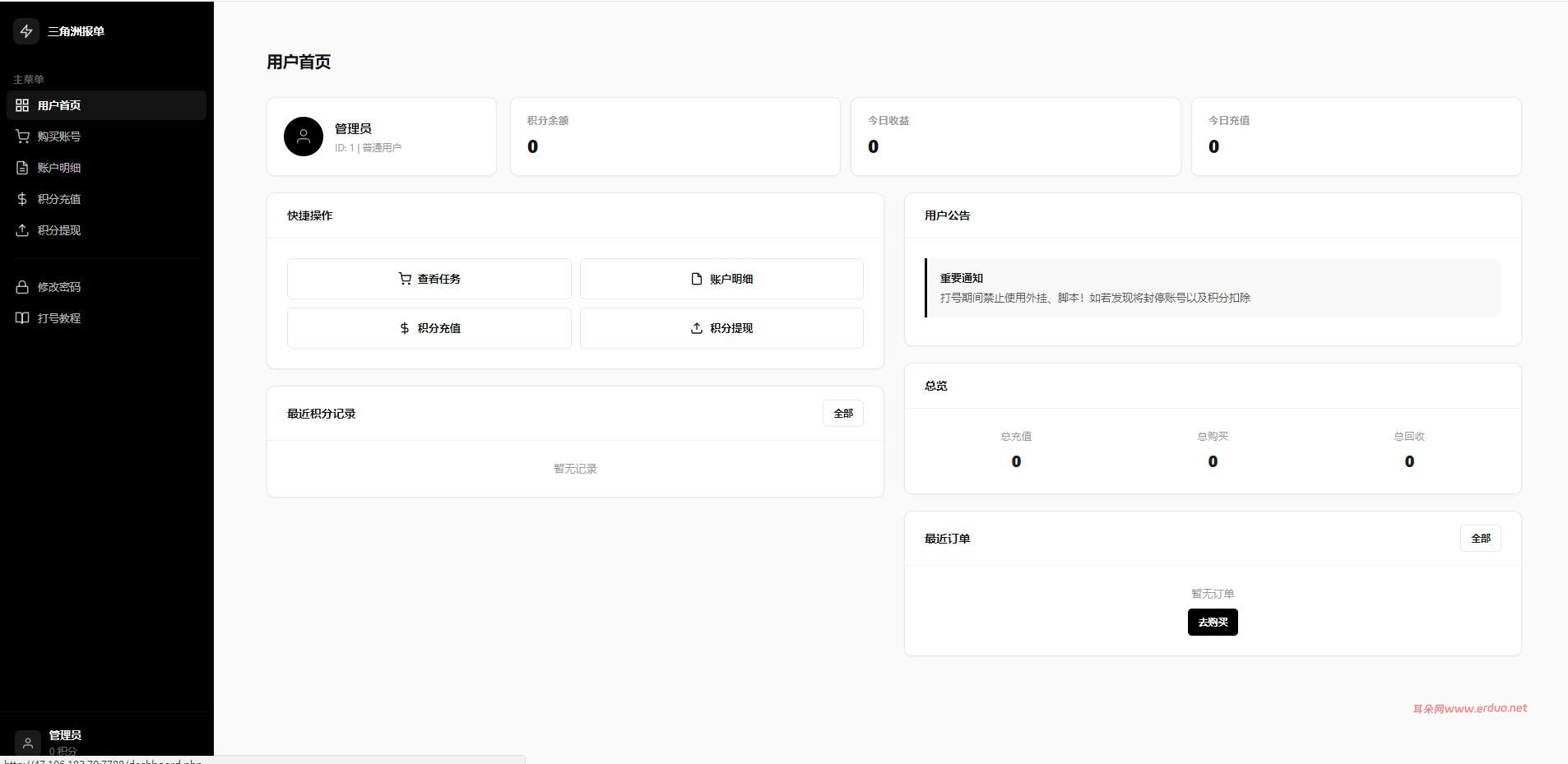Viewport: 1568px width, 764px height.
Task: Open sidebar 积分提现 menu item
Action: click(106, 230)
